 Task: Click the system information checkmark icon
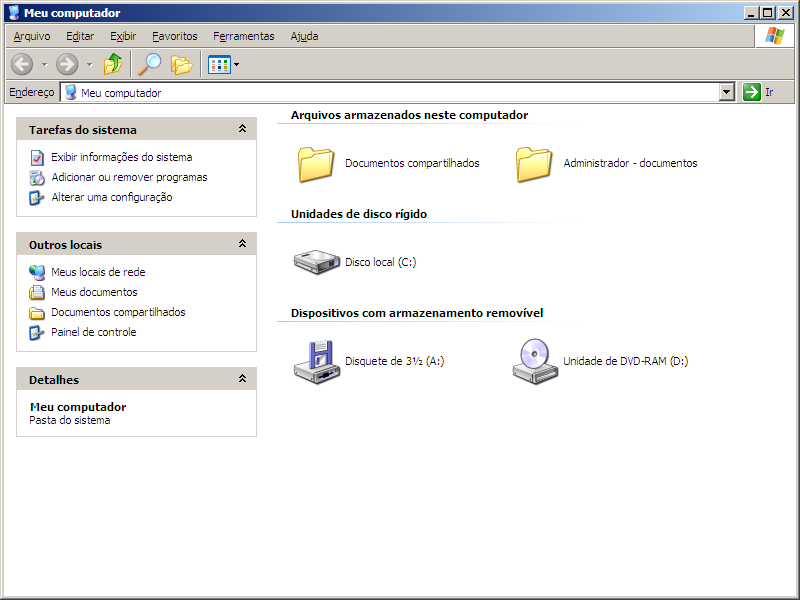pyautogui.click(x=37, y=158)
